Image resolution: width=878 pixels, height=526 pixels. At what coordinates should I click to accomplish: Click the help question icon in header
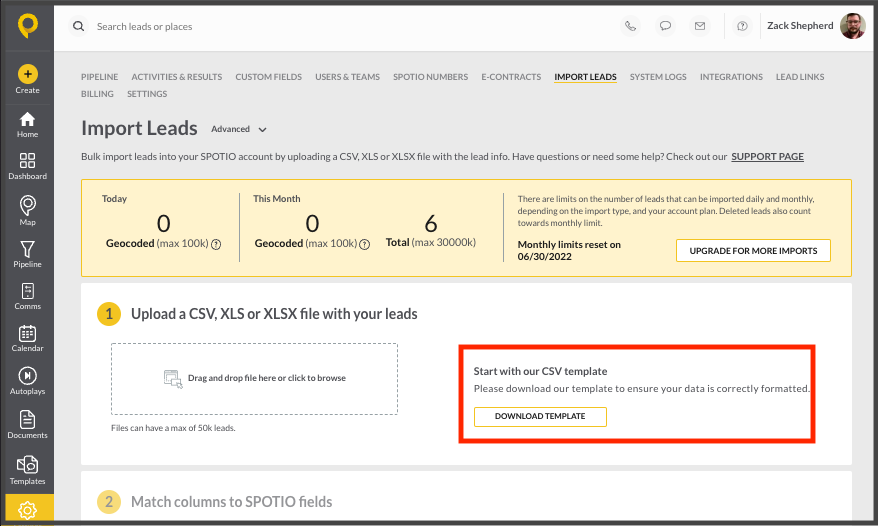tap(742, 26)
